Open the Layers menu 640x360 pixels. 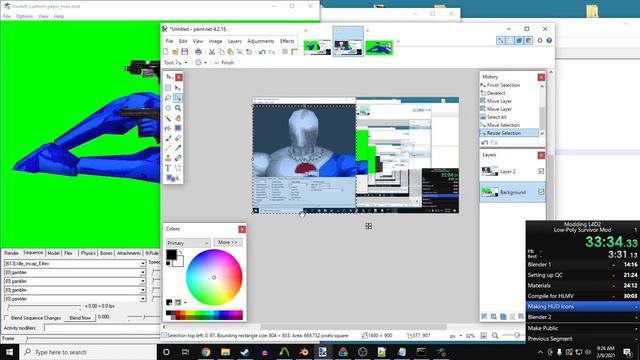(235, 41)
